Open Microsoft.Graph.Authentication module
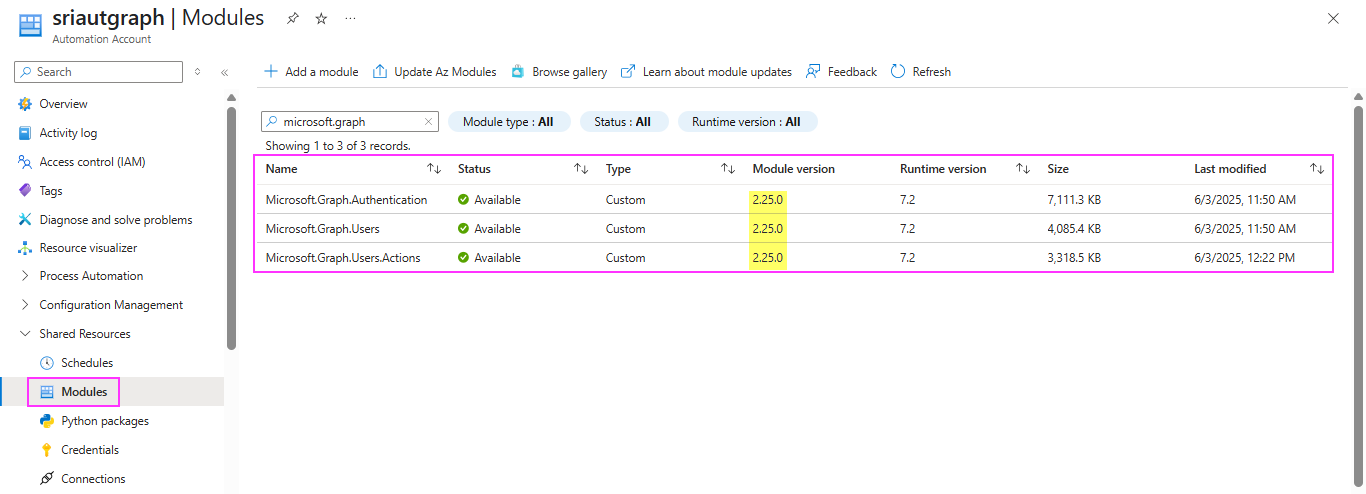 [346, 200]
